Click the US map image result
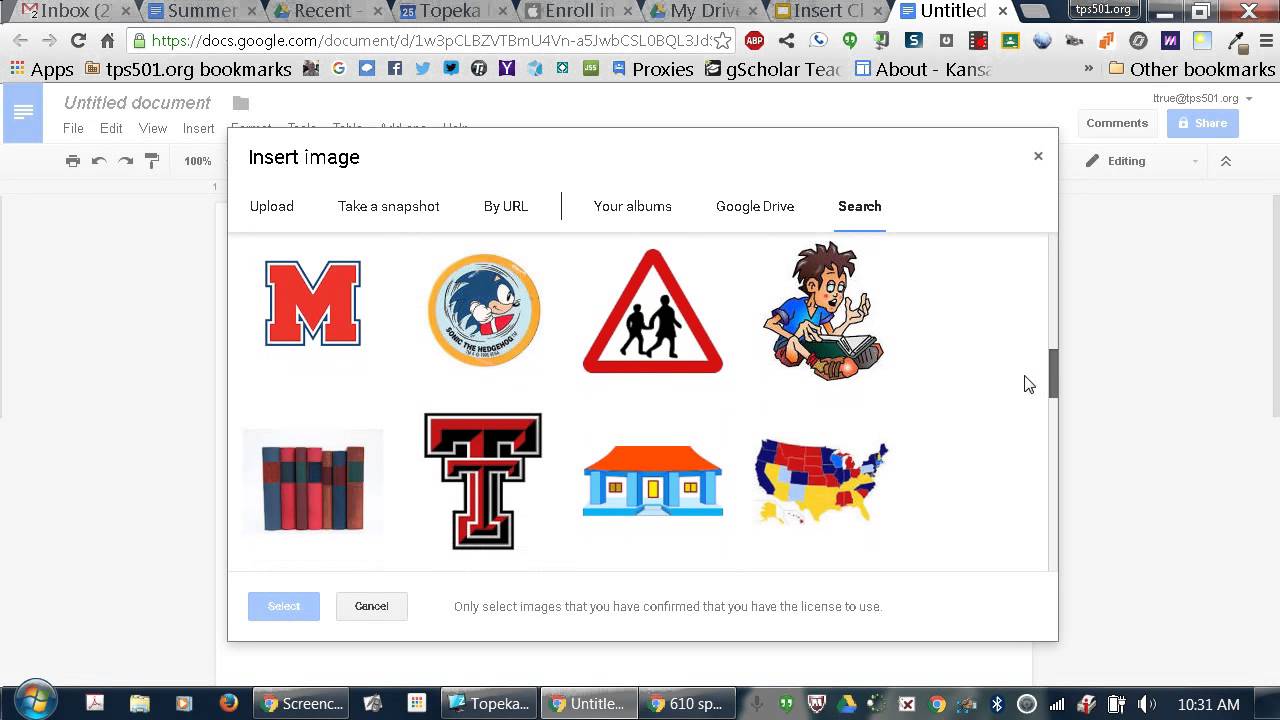 click(x=820, y=482)
